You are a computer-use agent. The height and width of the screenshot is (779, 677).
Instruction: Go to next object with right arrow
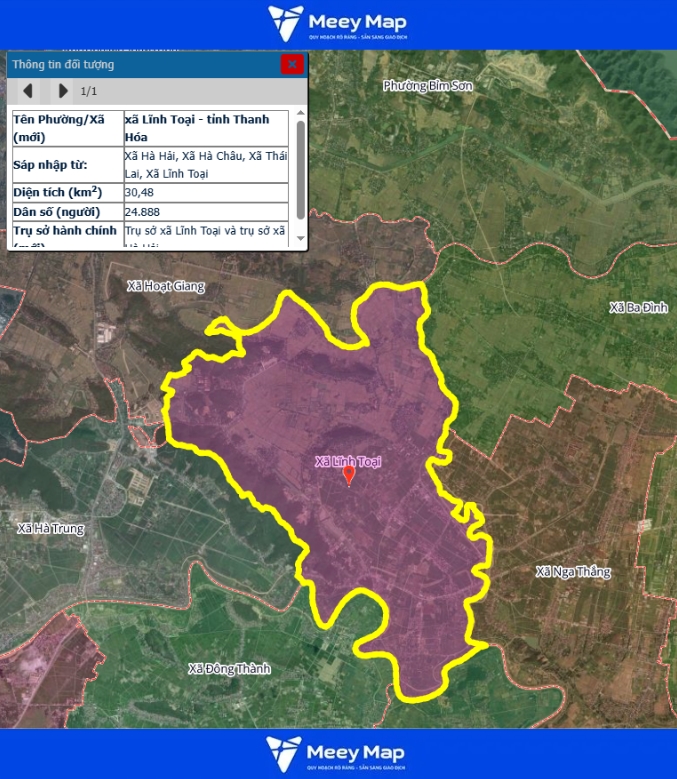coord(63,91)
